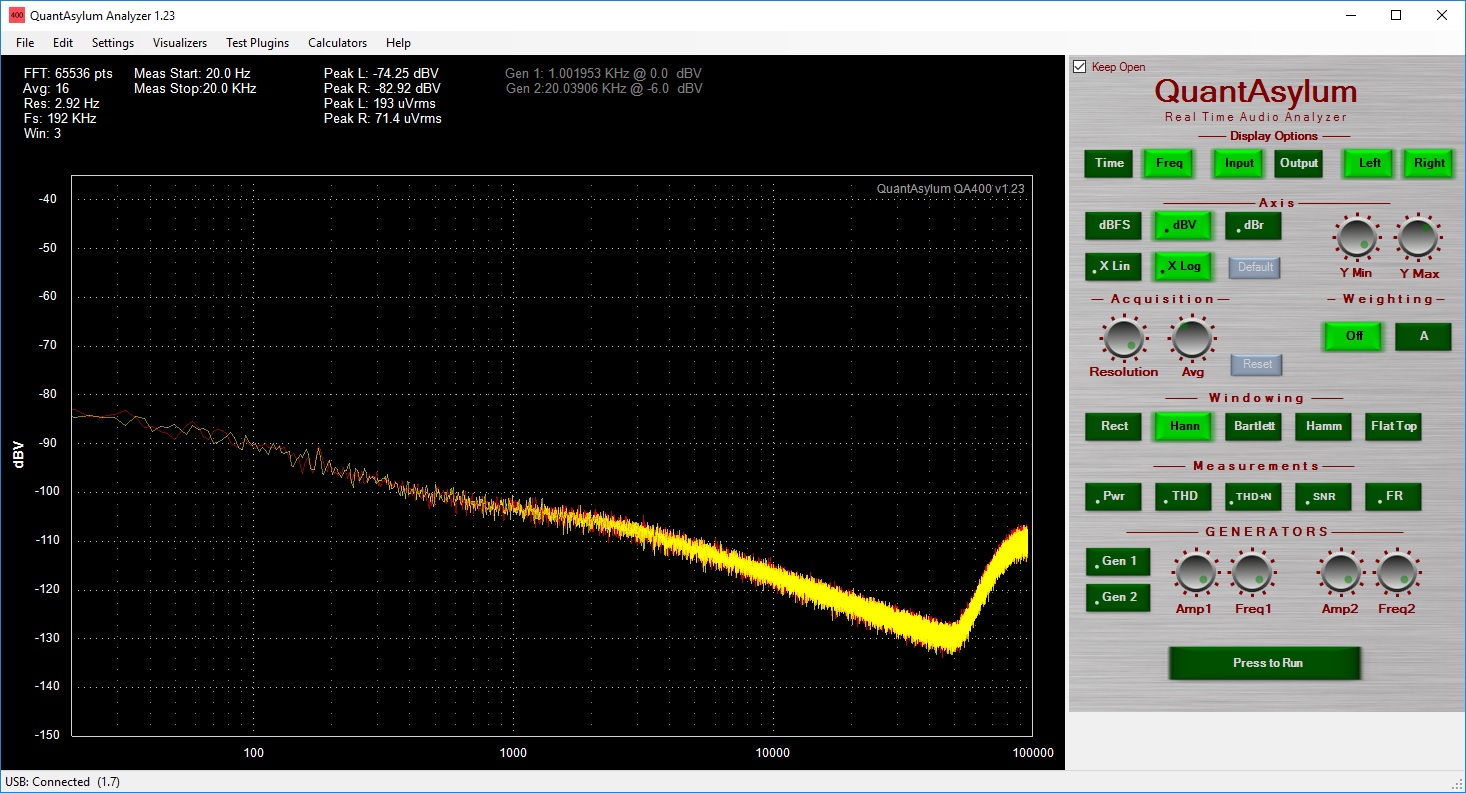Click the Res: 2.92 Hz readout
Image resolution: width=1466 pixels, height=793 pixels.
pyautogui.click(x=62, y=104)
